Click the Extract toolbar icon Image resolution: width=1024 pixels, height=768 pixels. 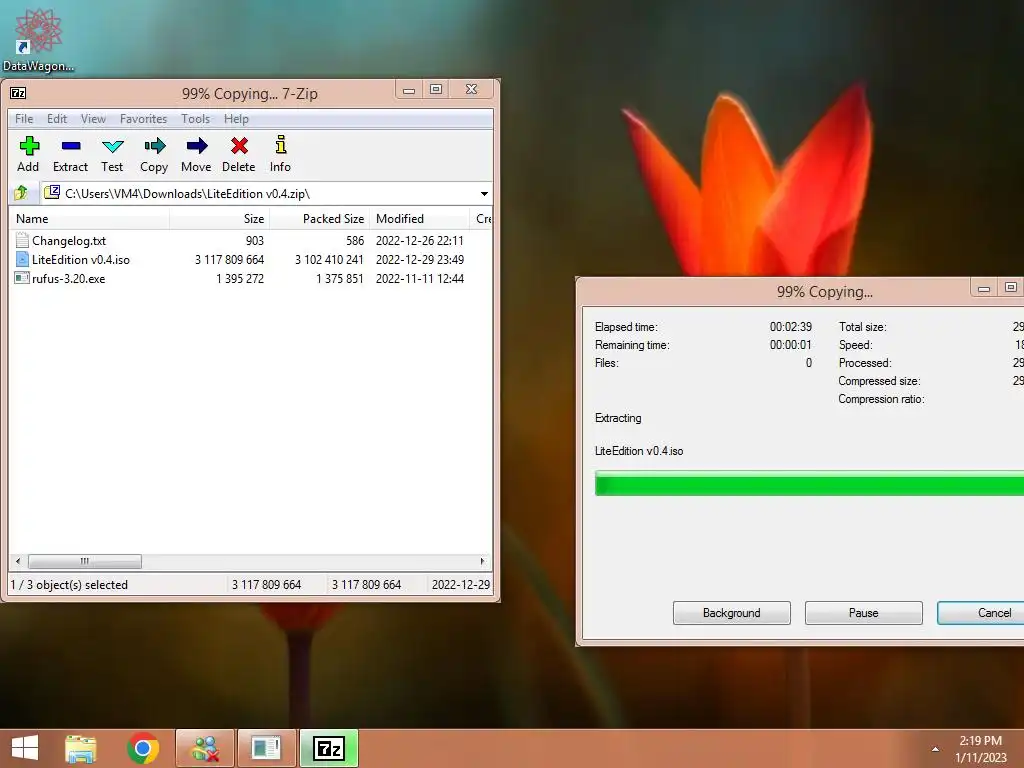tap(71, 146)
